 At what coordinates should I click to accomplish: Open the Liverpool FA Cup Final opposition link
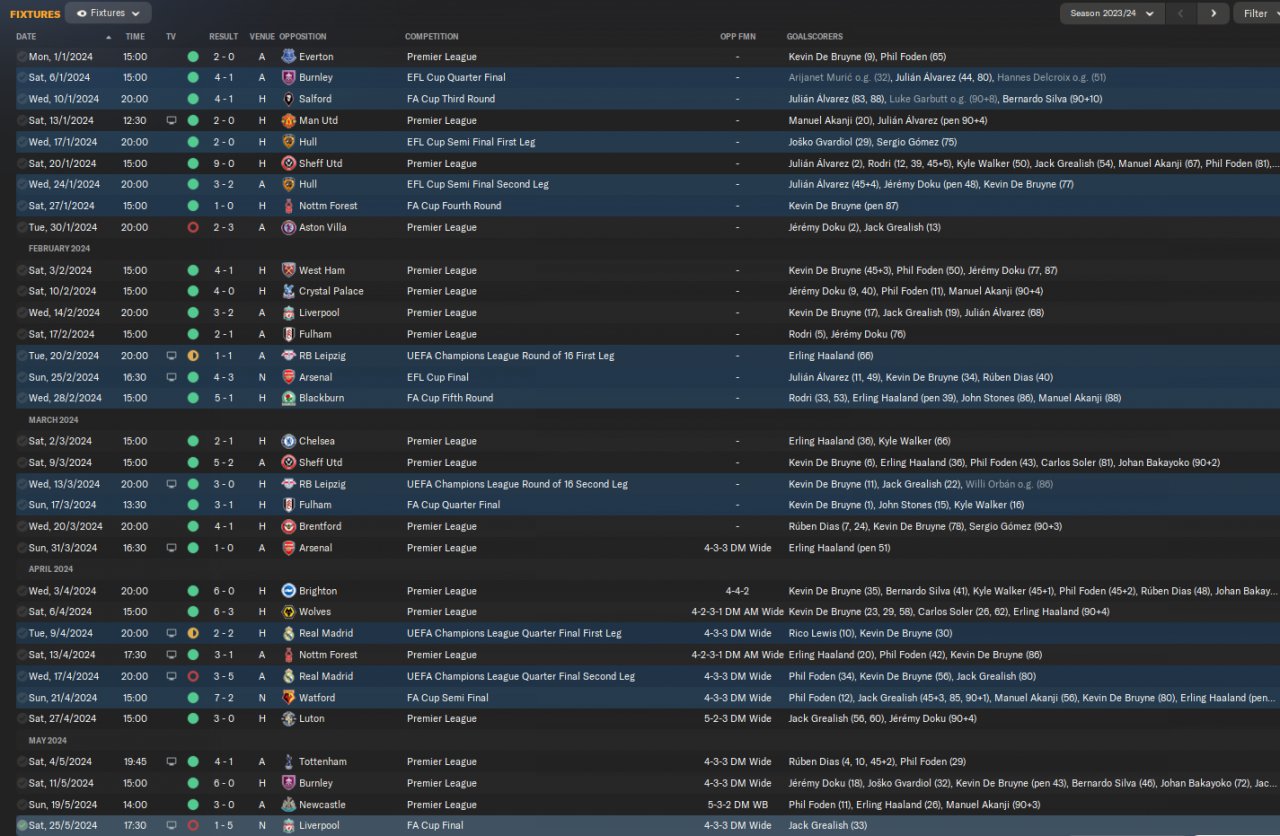pos(319,826)
